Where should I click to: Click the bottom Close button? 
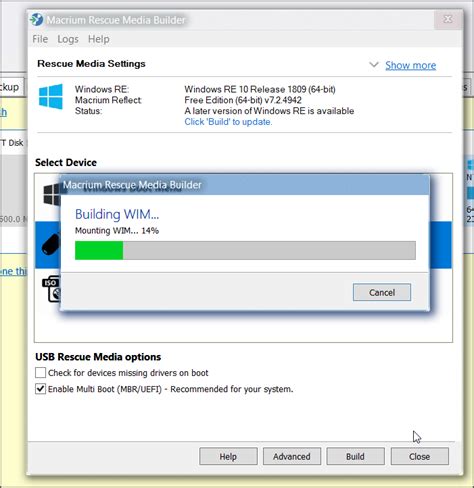tap(419, 456)
